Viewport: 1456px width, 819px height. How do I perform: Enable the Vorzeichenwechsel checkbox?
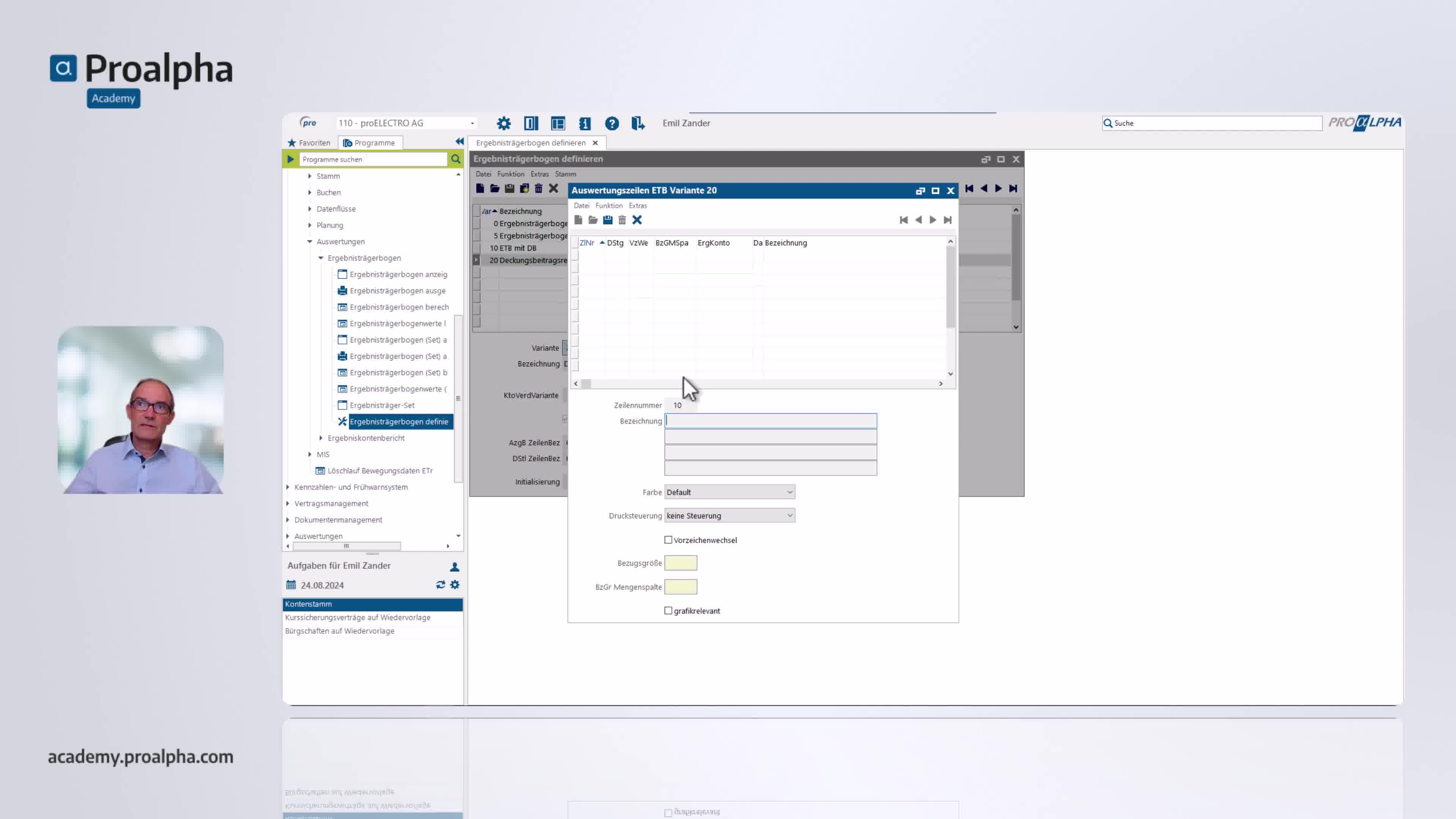tap(668, 540)
